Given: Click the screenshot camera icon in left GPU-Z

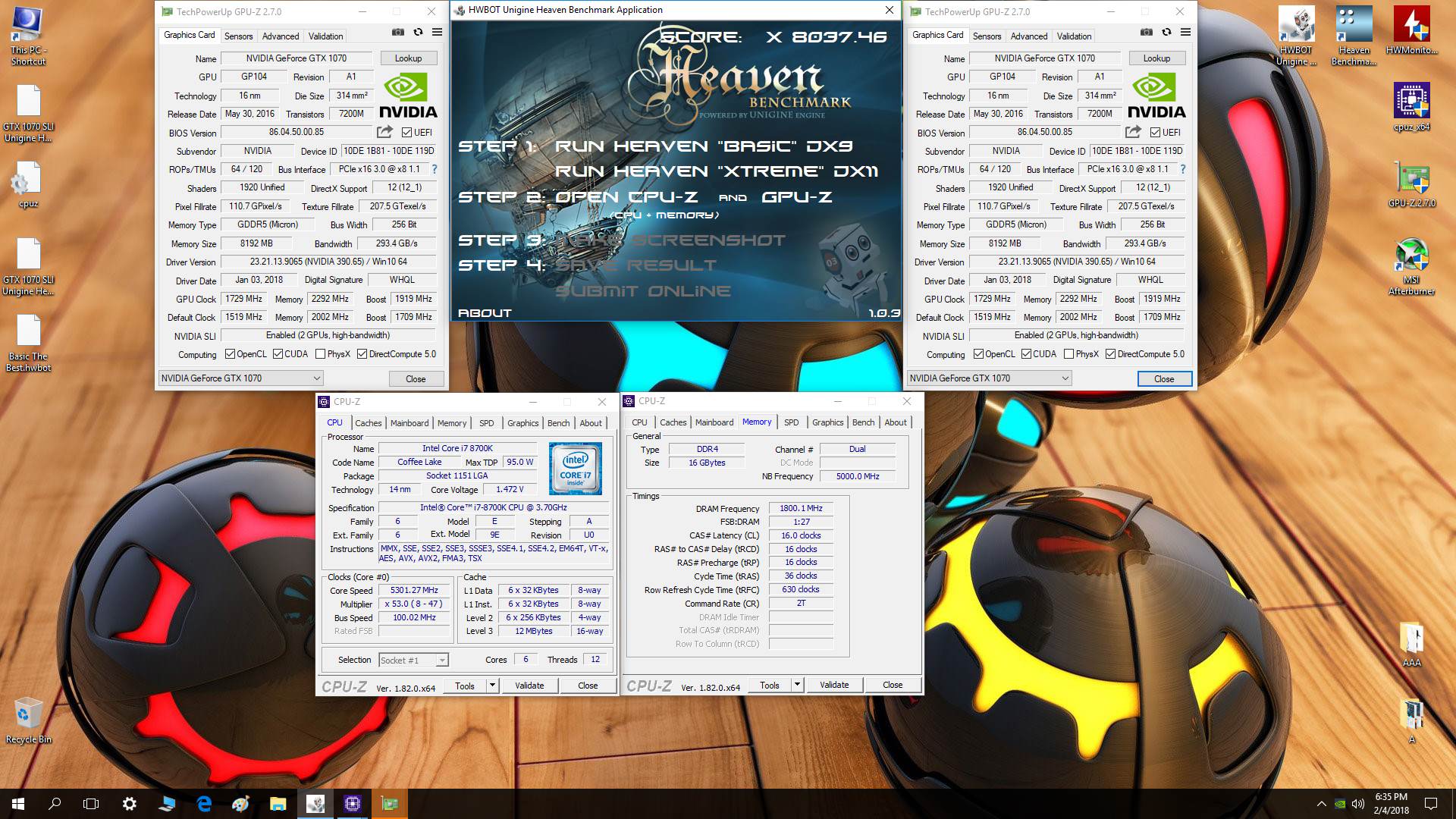Looking at the screenshot, I should click(x=398, y=33).
